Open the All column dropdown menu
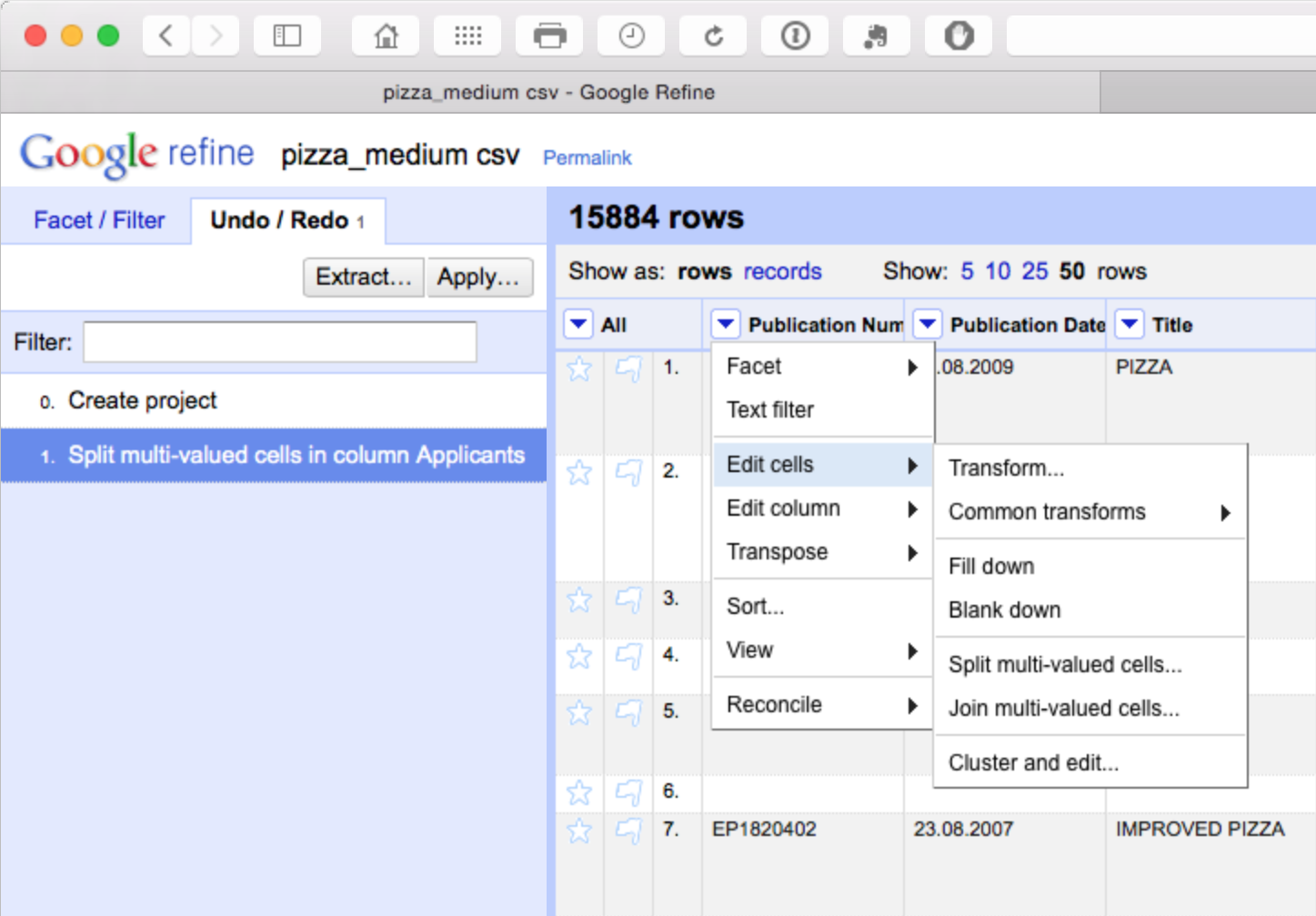The image size is (1316, 916). tap(578, 324)
